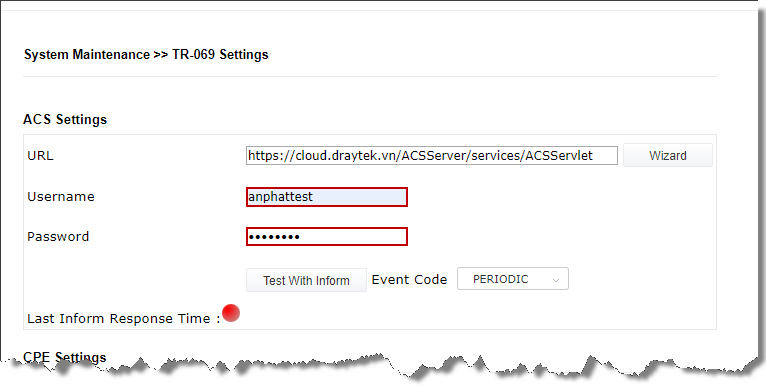
Task: Click the Password label text
Action: point(58,236)
